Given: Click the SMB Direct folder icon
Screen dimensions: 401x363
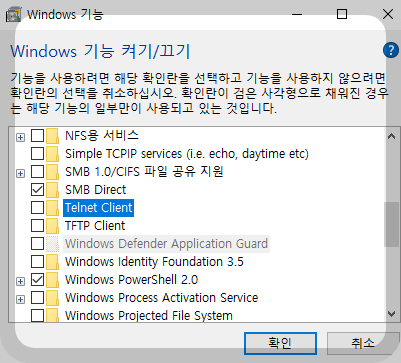Looking at the screenshot, I should (x=52, y=190).
